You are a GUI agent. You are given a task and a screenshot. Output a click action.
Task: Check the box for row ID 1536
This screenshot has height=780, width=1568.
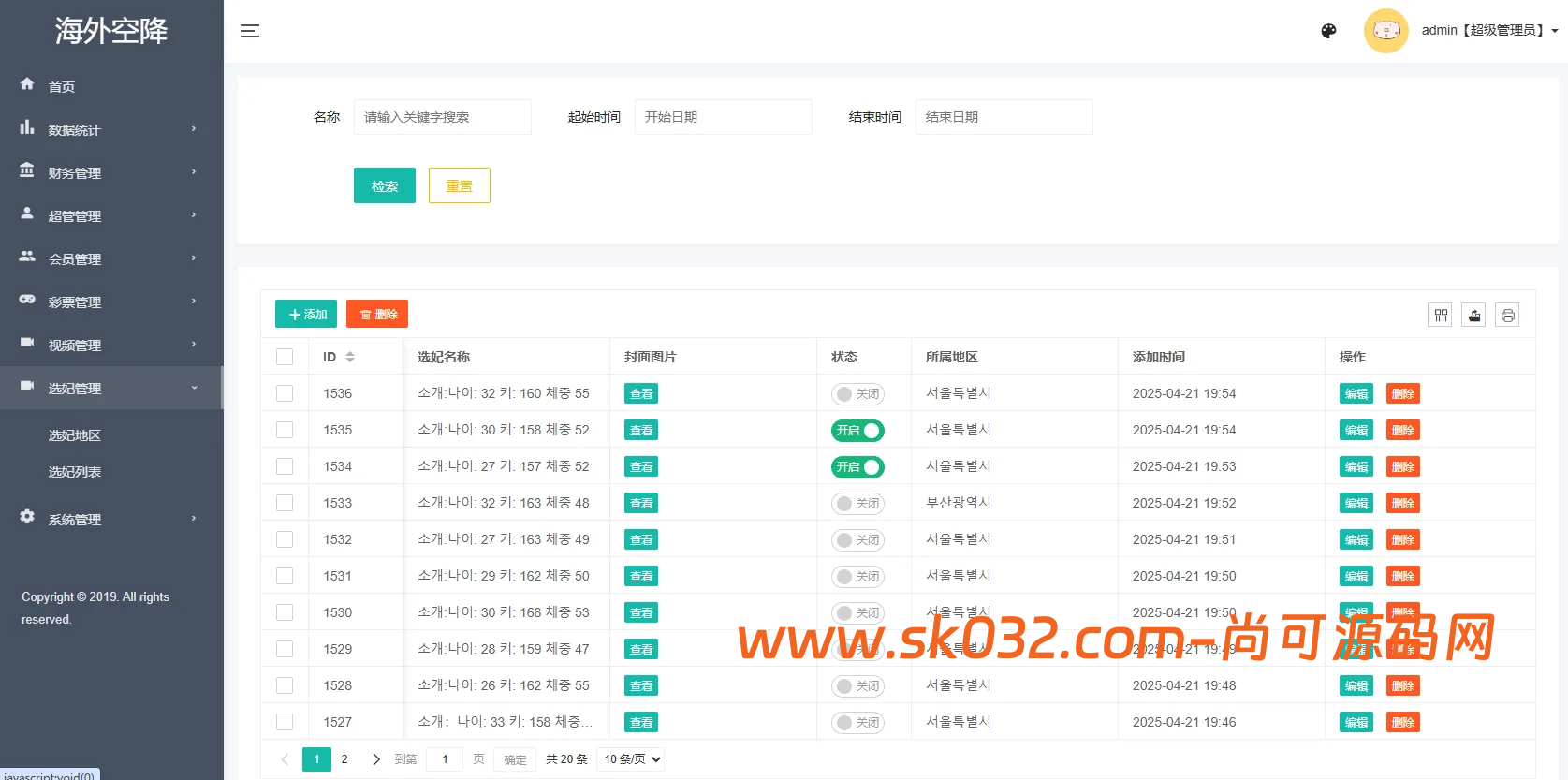click(285, 393)
